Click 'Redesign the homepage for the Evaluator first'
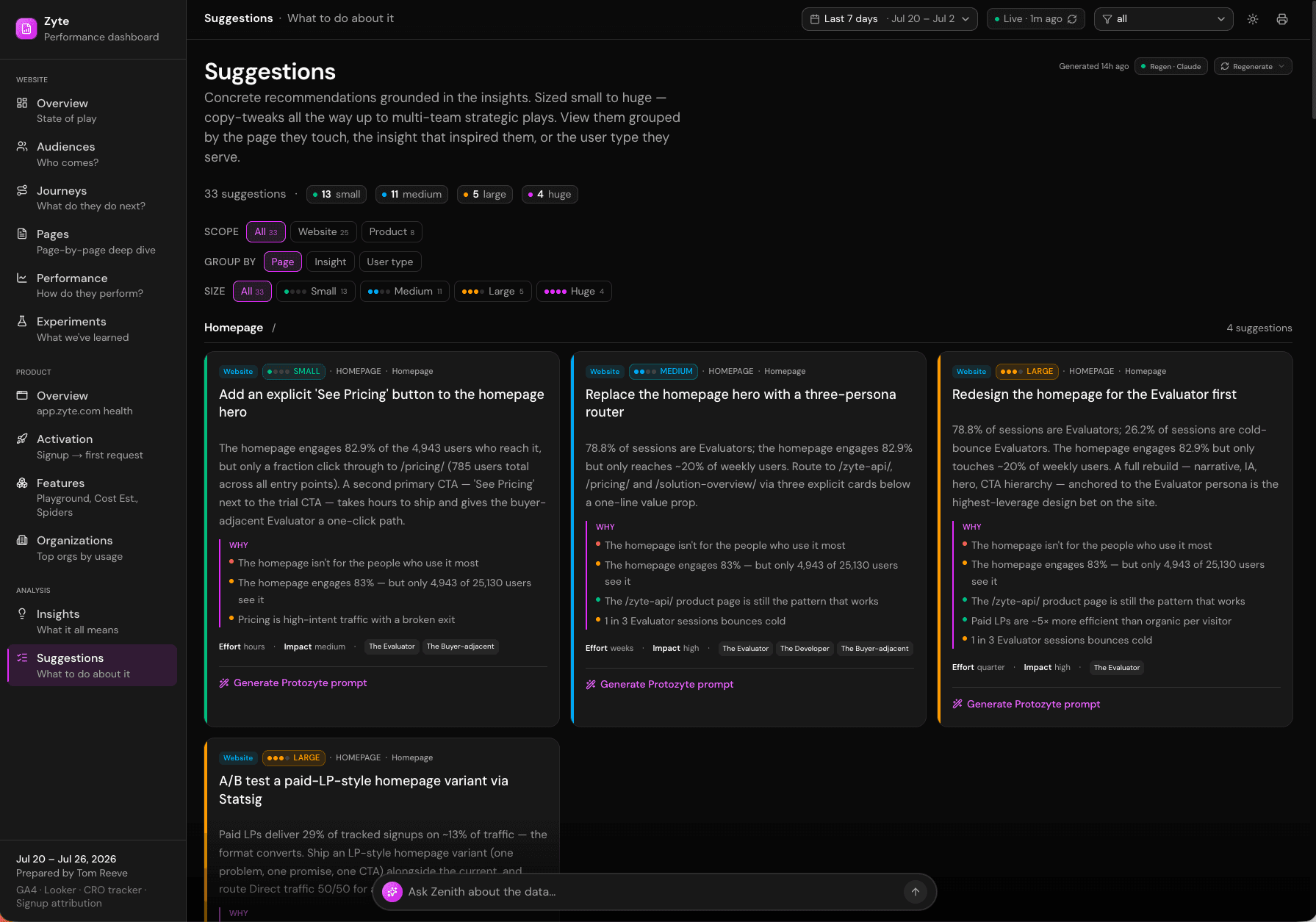This screenshot has height=922, width=1316. [1094, 395]
